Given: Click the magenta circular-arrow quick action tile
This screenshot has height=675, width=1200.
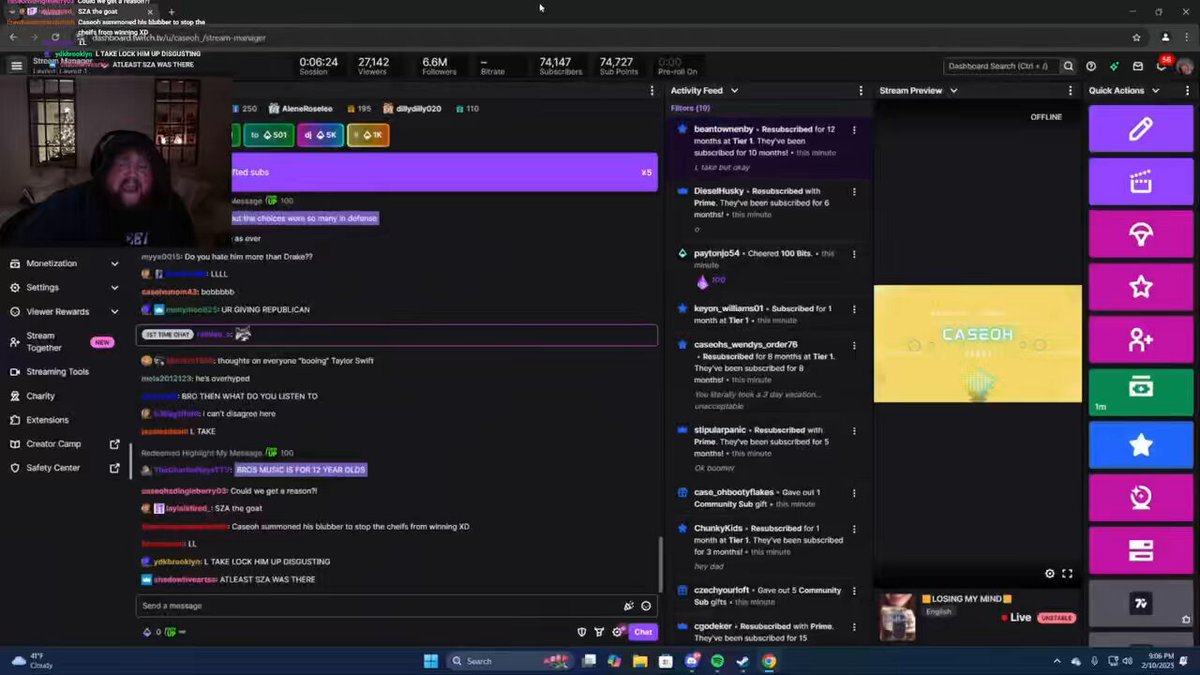Looking at the screenshot, I should 1140,498.
